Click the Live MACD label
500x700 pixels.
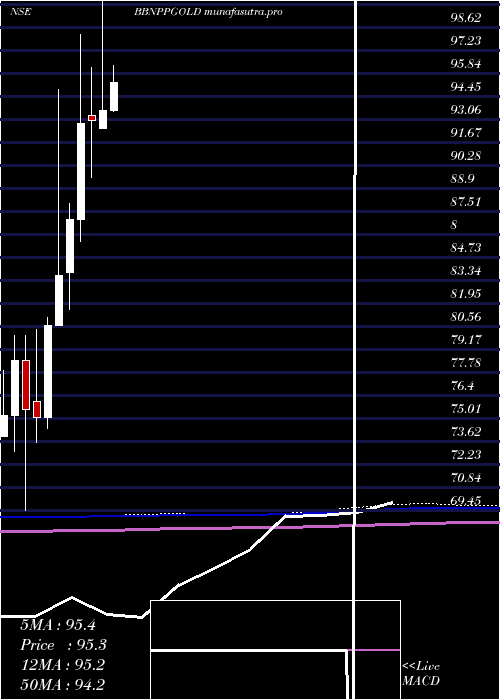click(421, 674)
